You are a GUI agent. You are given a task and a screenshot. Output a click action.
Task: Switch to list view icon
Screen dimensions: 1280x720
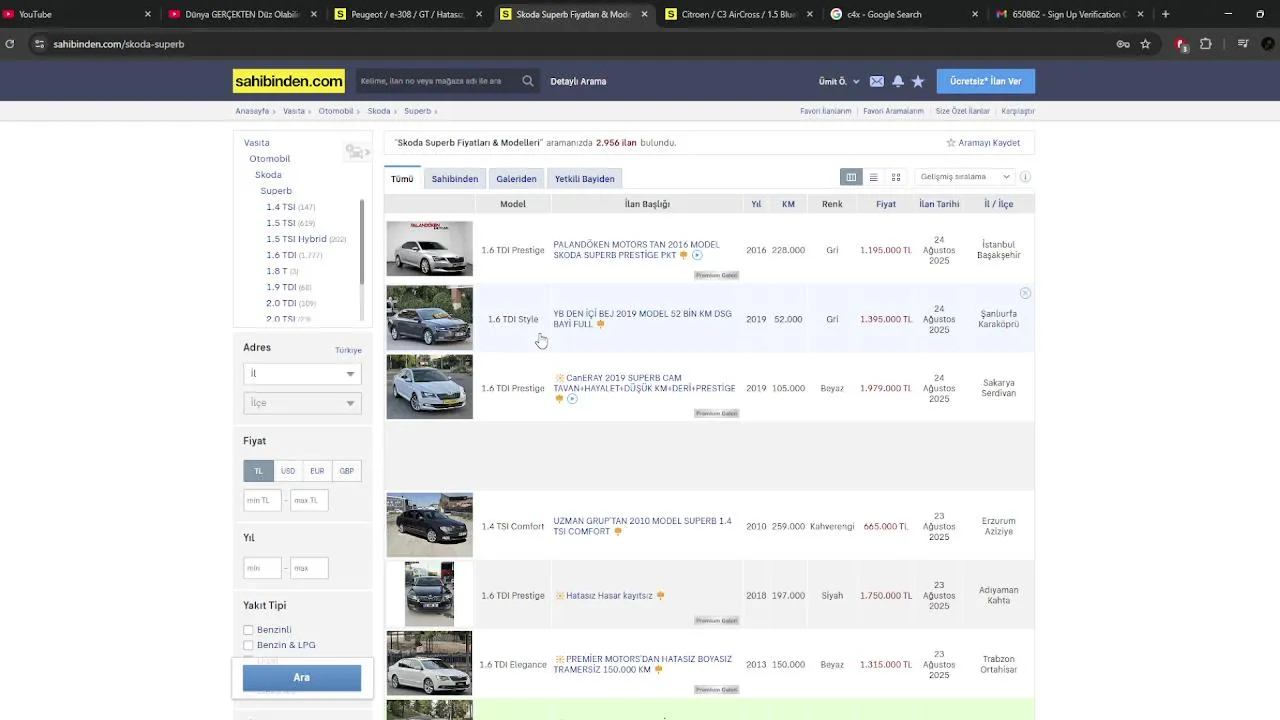[873, 177]
